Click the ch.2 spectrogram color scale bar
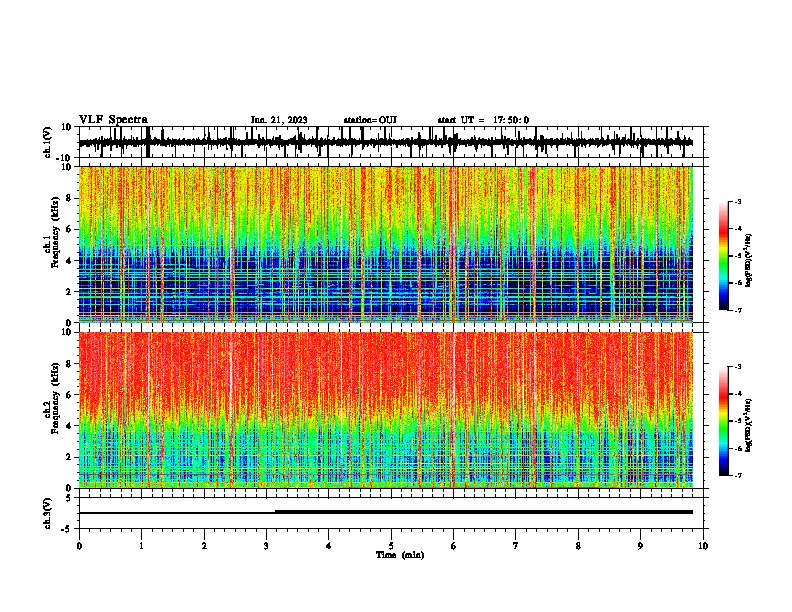 [724, 421]
